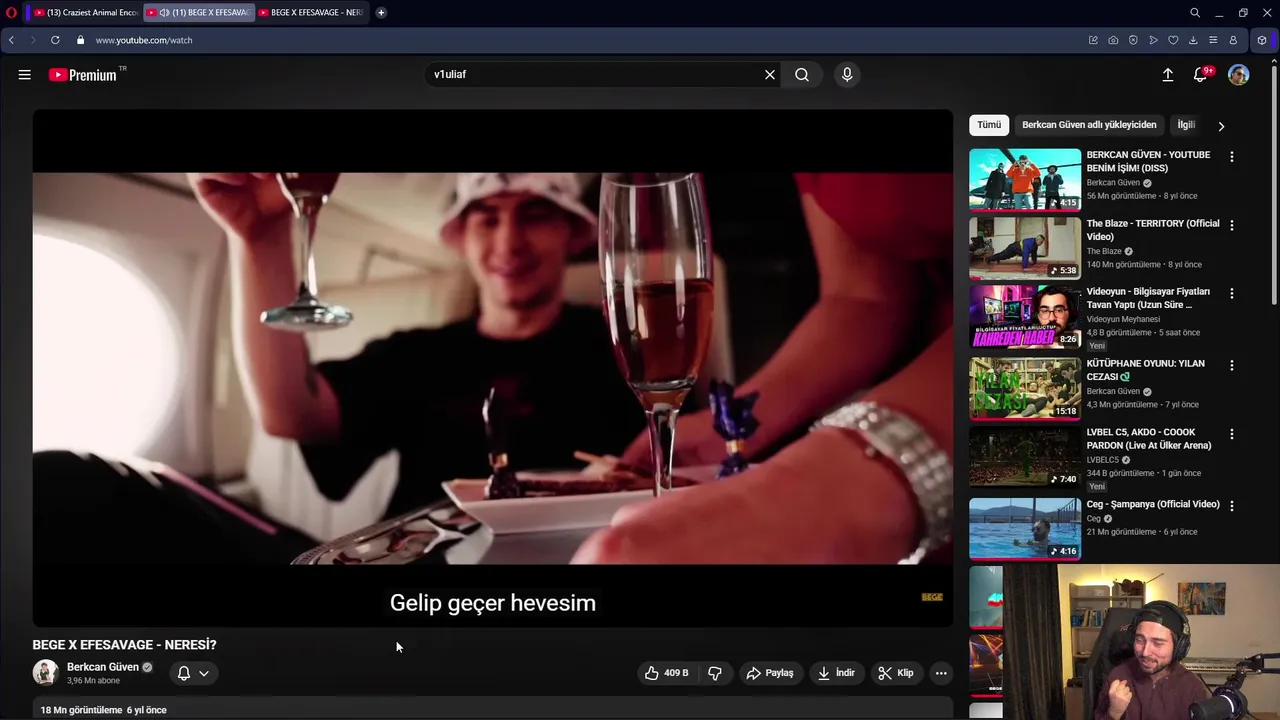Image resolution: width=1280 pixels, height=720 pixels.
Task: Open the Berkcan Güven channel name link
Action: coord(103,667)
